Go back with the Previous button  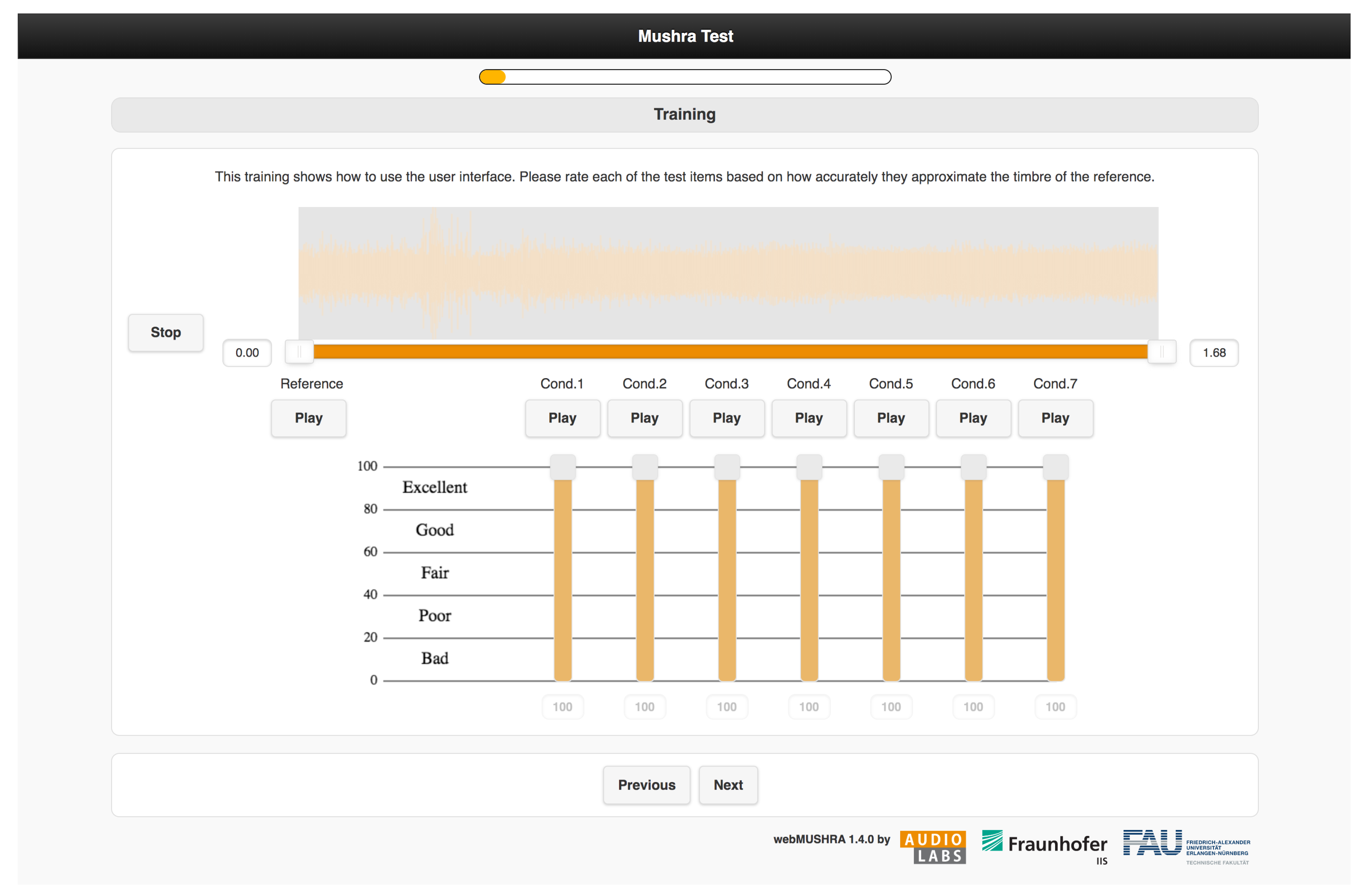pyautogui.click(x=646, y=785)
